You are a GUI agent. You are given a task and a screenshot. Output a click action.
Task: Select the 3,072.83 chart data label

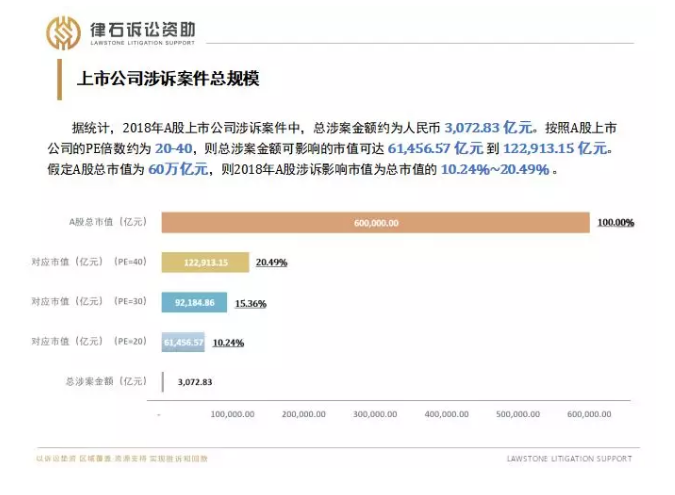[x=194, y=382]
